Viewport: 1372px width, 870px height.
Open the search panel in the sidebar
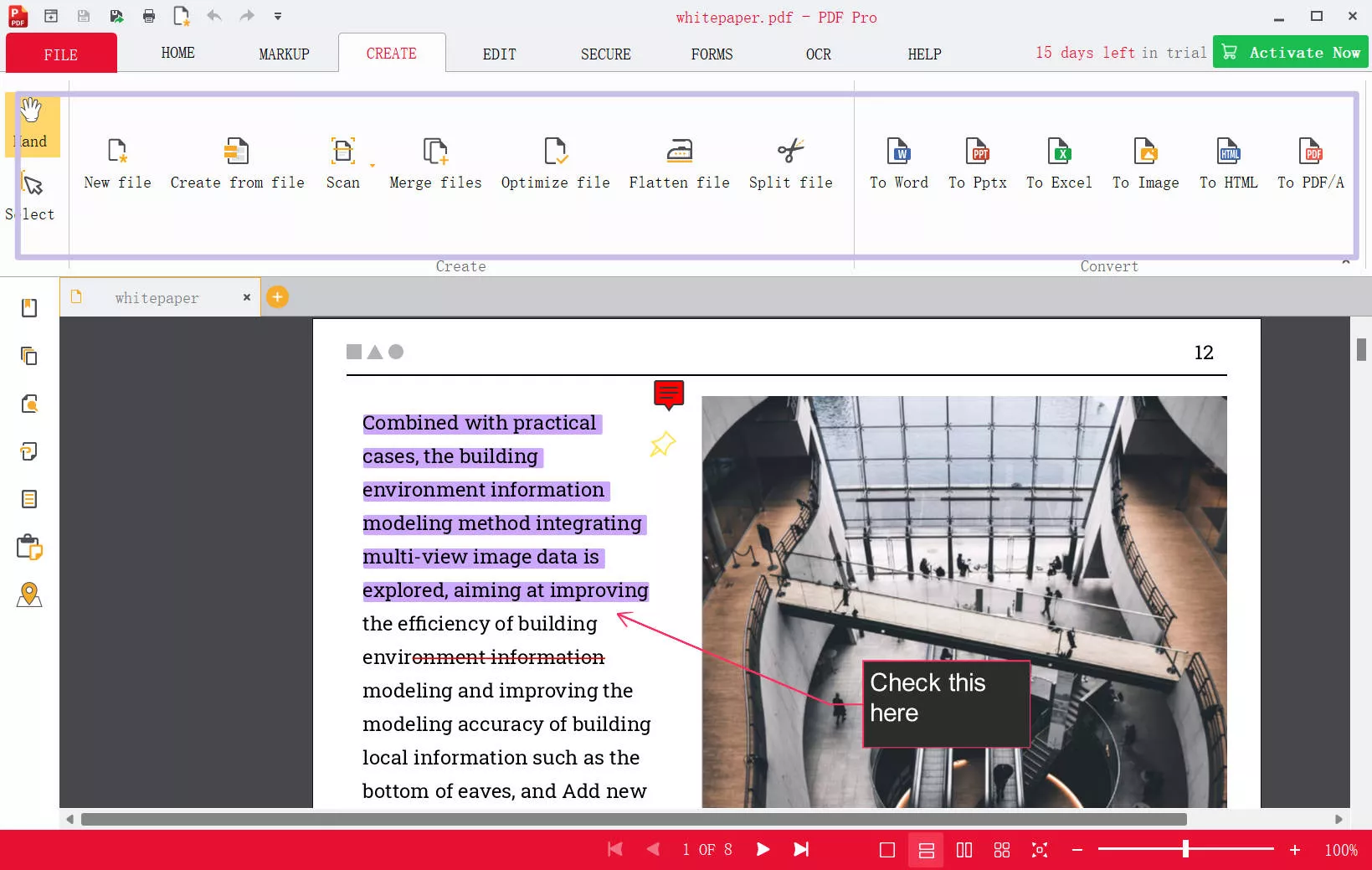pyautogui.click(x=29, y=404)
